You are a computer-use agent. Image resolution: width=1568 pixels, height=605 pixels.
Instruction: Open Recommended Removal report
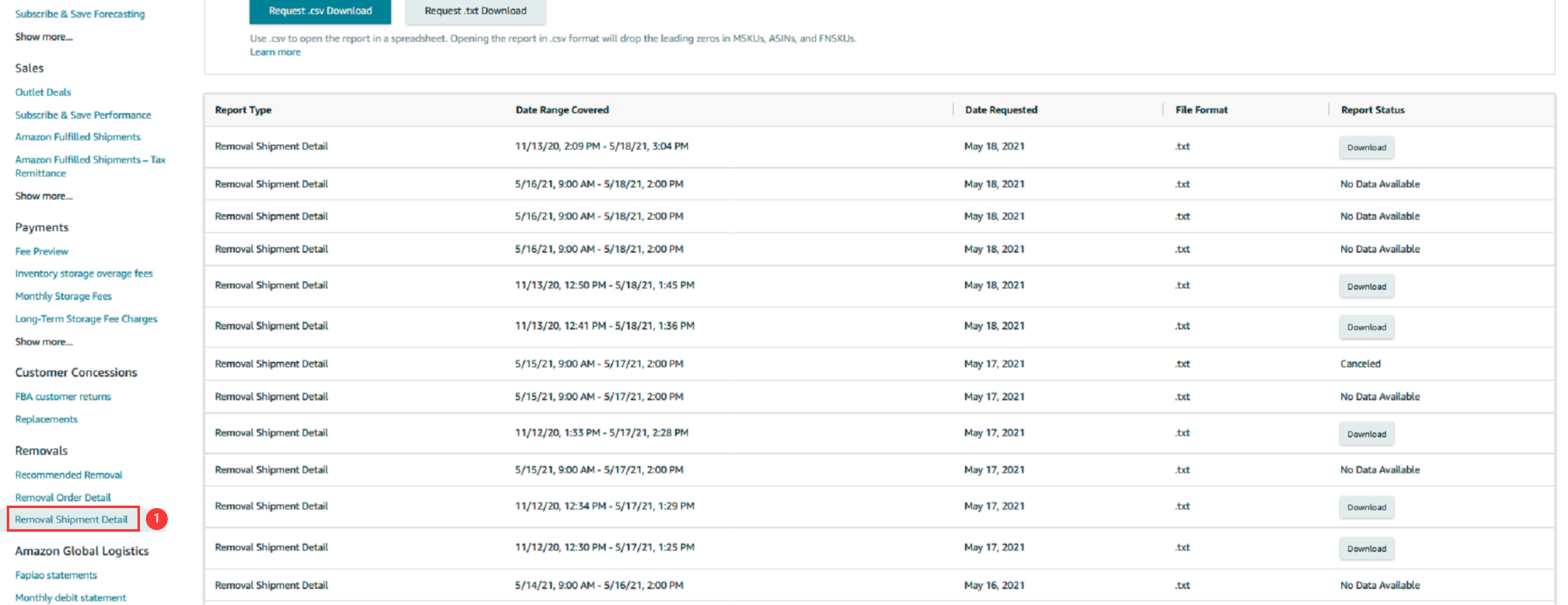coord(68,475)
